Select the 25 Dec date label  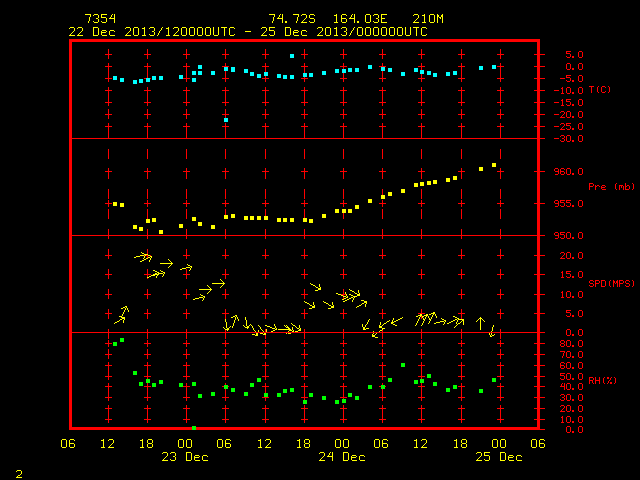pos(499,457)
